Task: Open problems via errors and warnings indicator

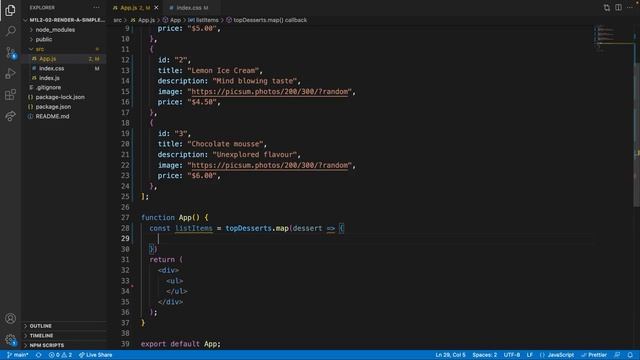Action: (x=60, y=355)
